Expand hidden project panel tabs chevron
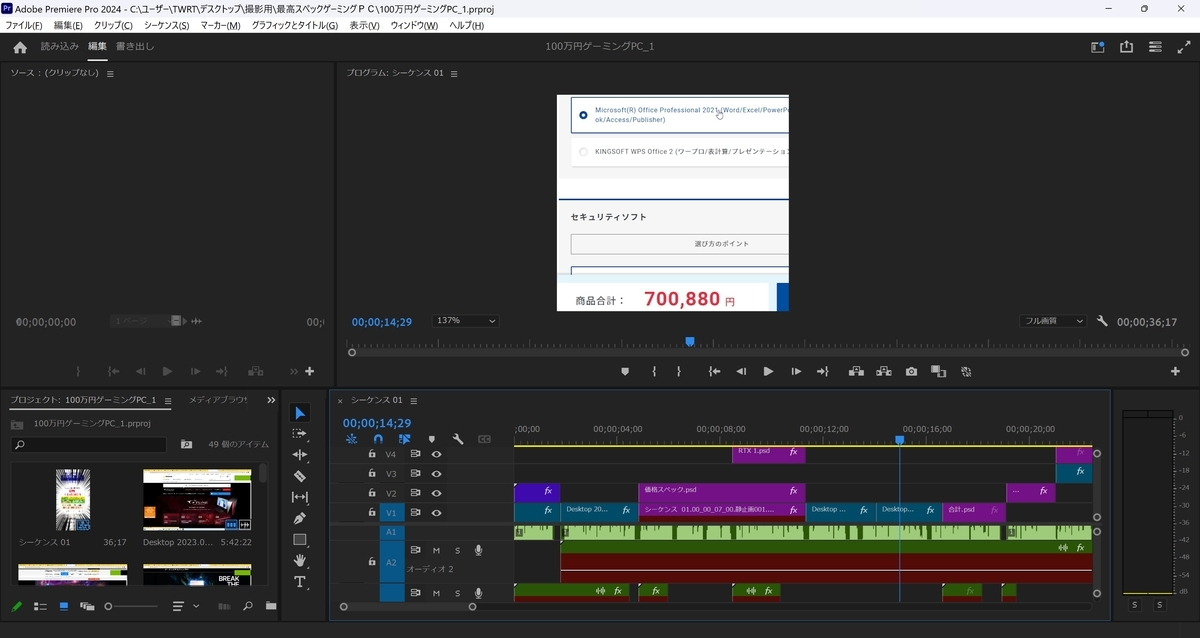This screenshot has width=1200, height=638. click(x=271, y=400)
